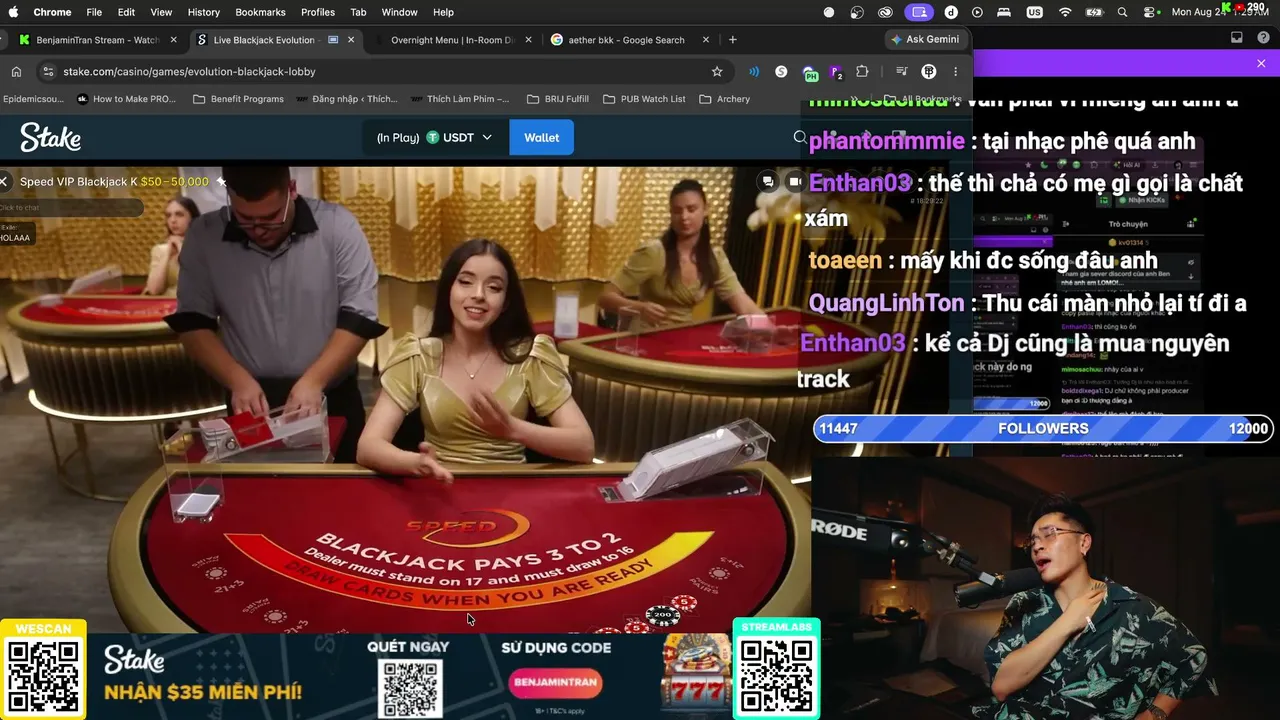This screenshot has width=1280, height=720.
Task: Open the help question mark icon
Action: pos(1261,38)
